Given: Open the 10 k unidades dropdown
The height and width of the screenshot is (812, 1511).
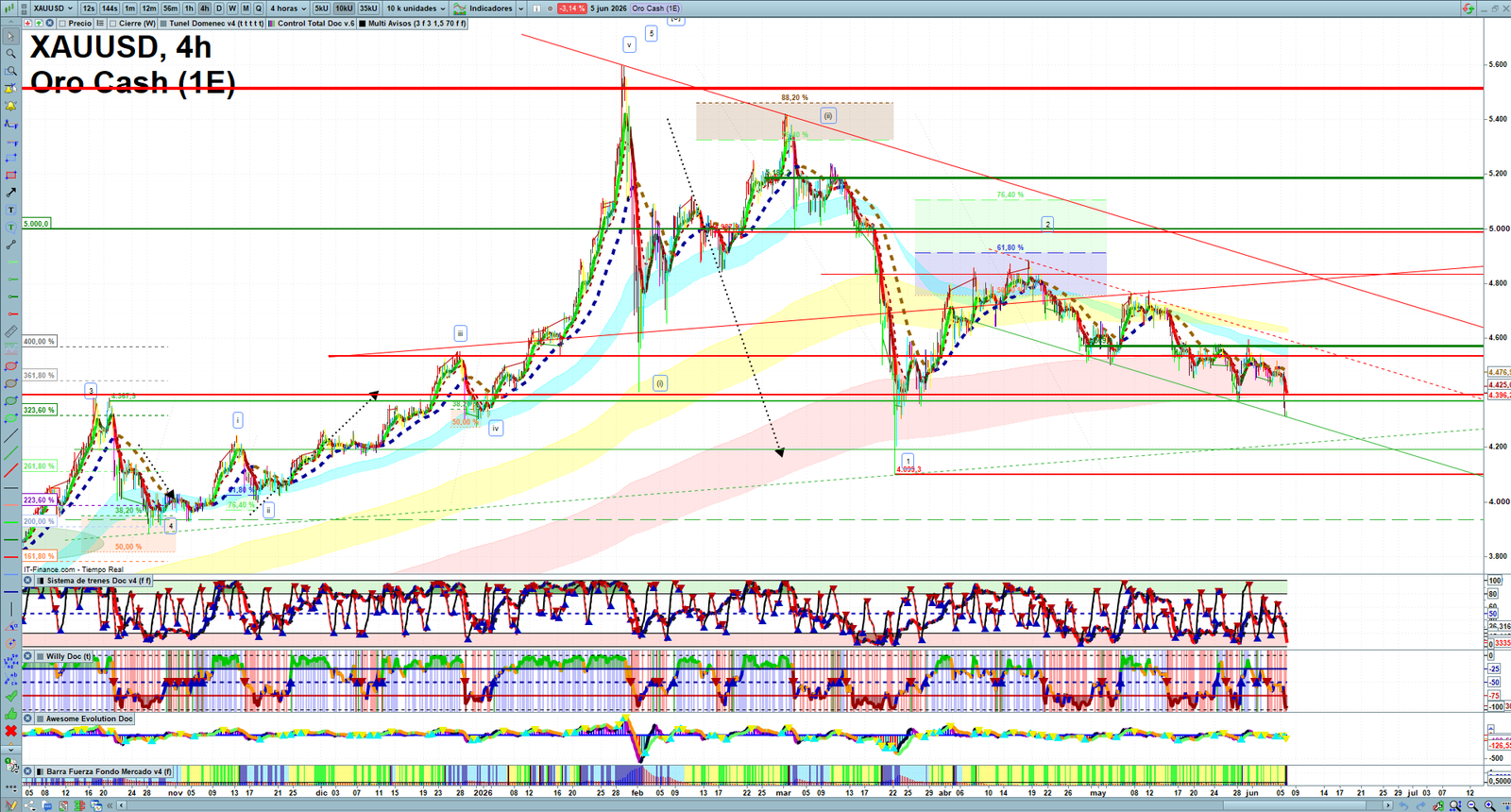Looking at the screenshot, I should 416,8.
